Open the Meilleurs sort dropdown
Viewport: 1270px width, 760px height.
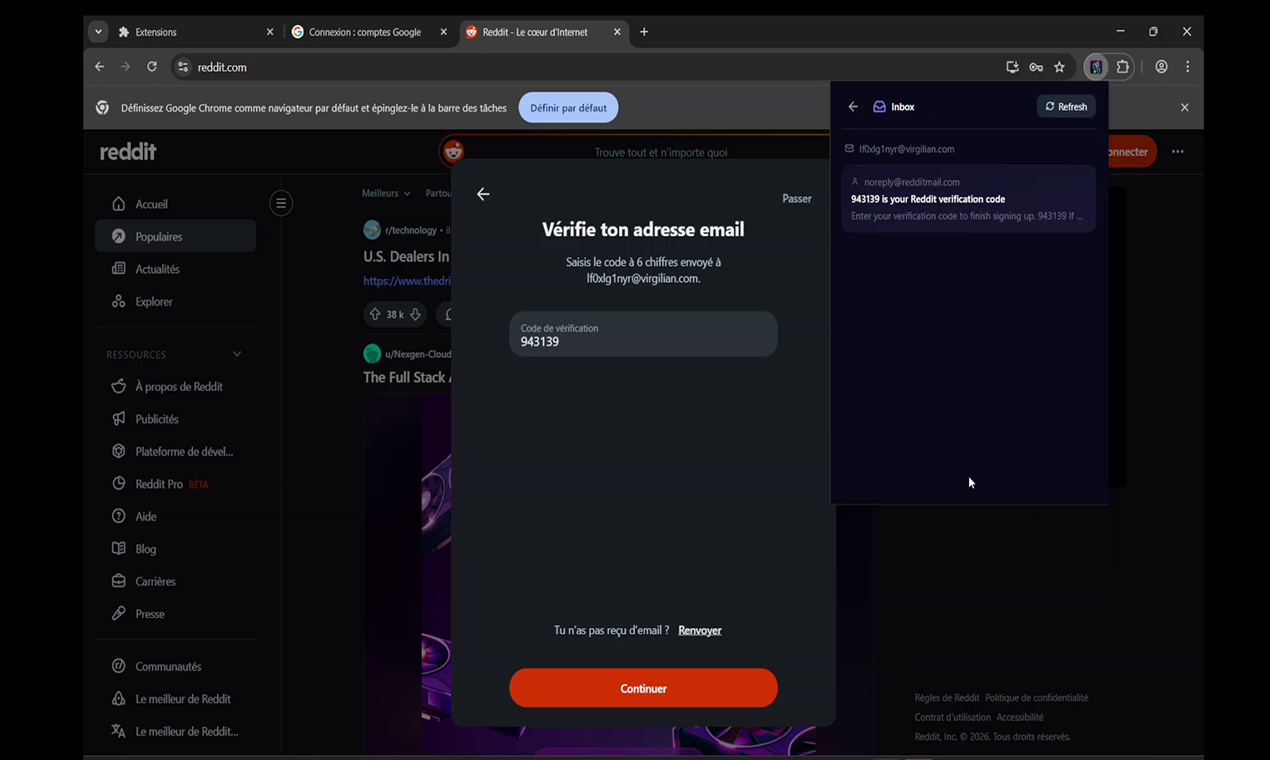(x=386, y=193)
